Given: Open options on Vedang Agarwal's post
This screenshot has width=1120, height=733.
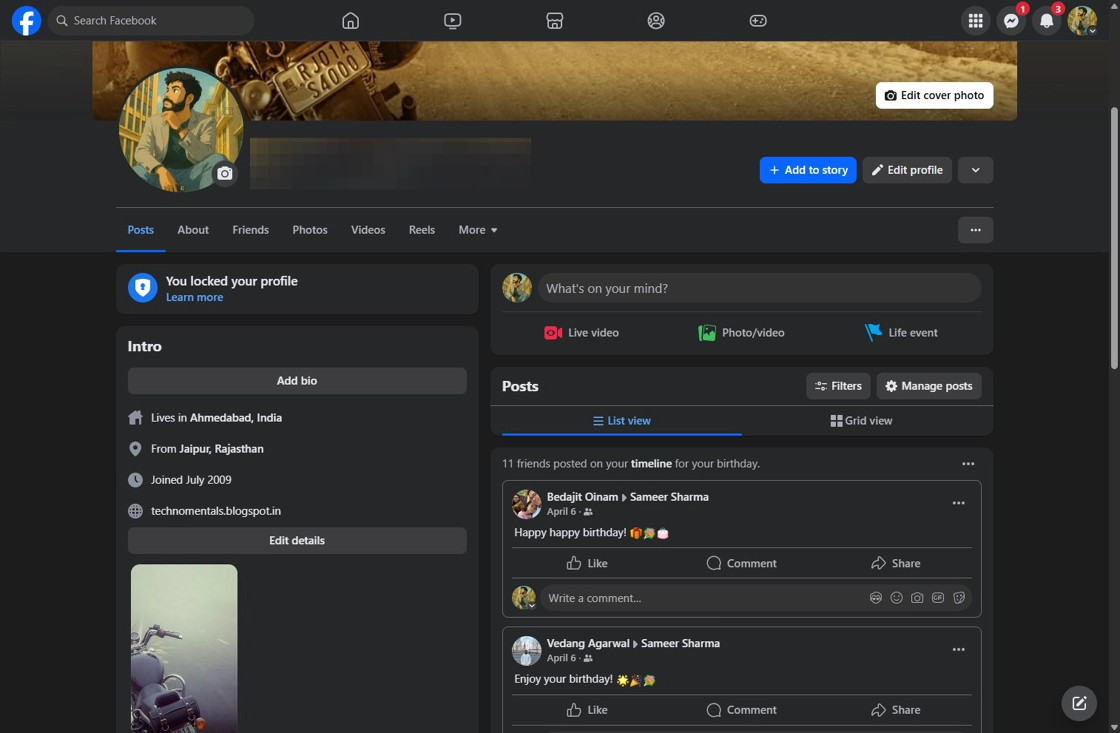Looking at the screenshot, I should (x=959, y=649).
